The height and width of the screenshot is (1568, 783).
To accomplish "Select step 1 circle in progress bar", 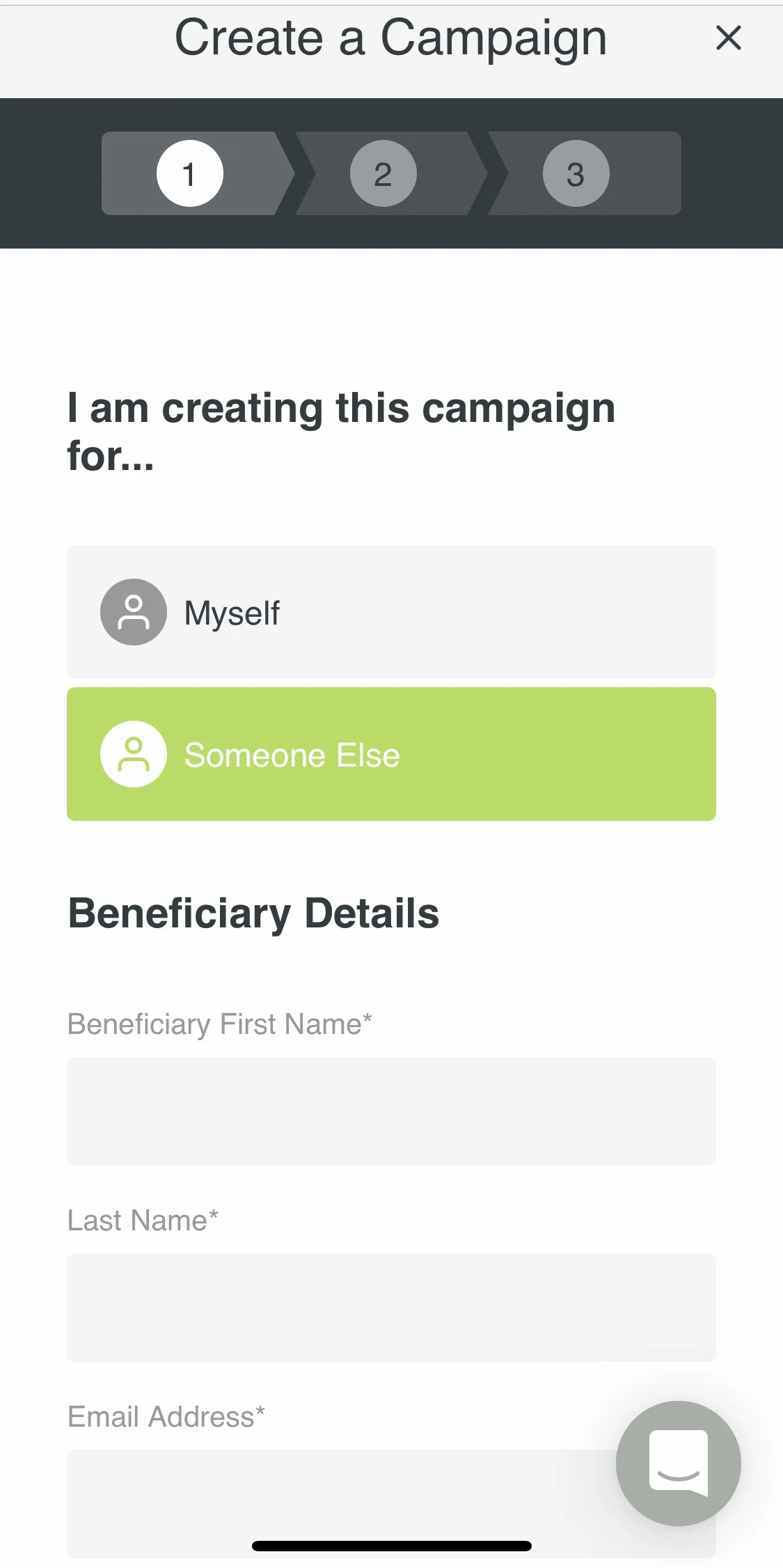I will point(190,173).
